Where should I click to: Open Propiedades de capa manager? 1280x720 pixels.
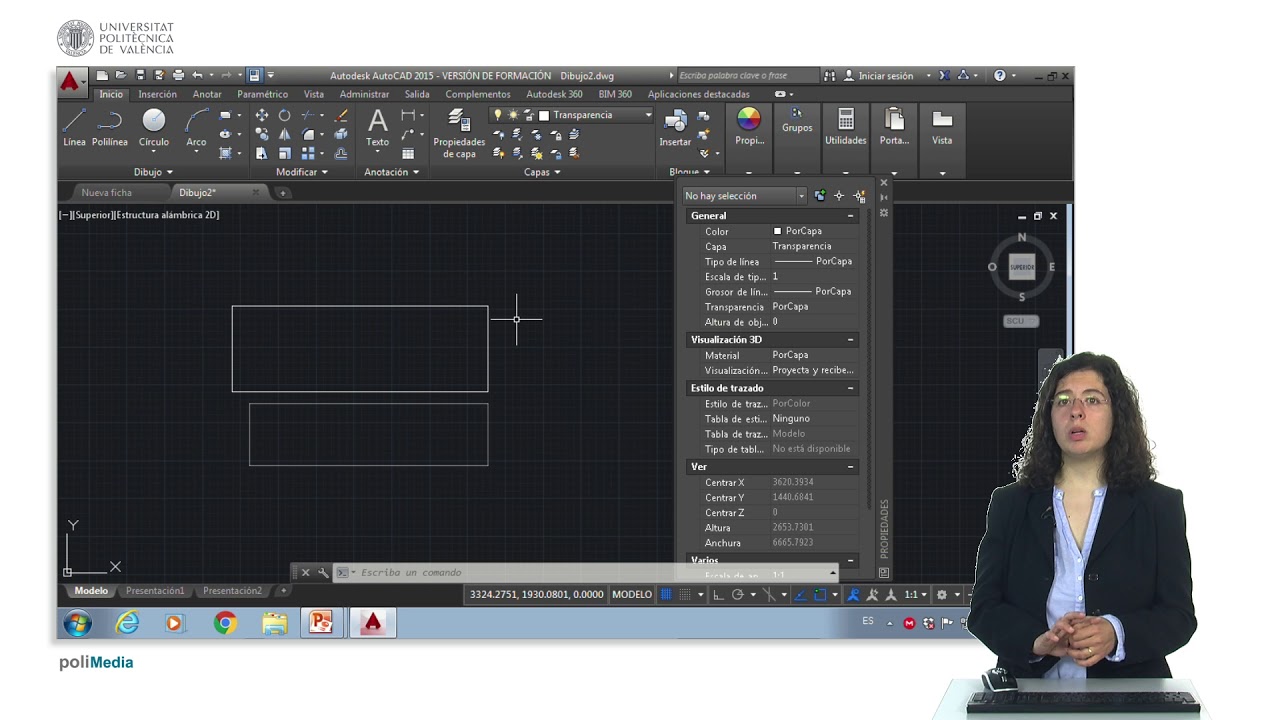pyautogui.click(x=459, y=133)
